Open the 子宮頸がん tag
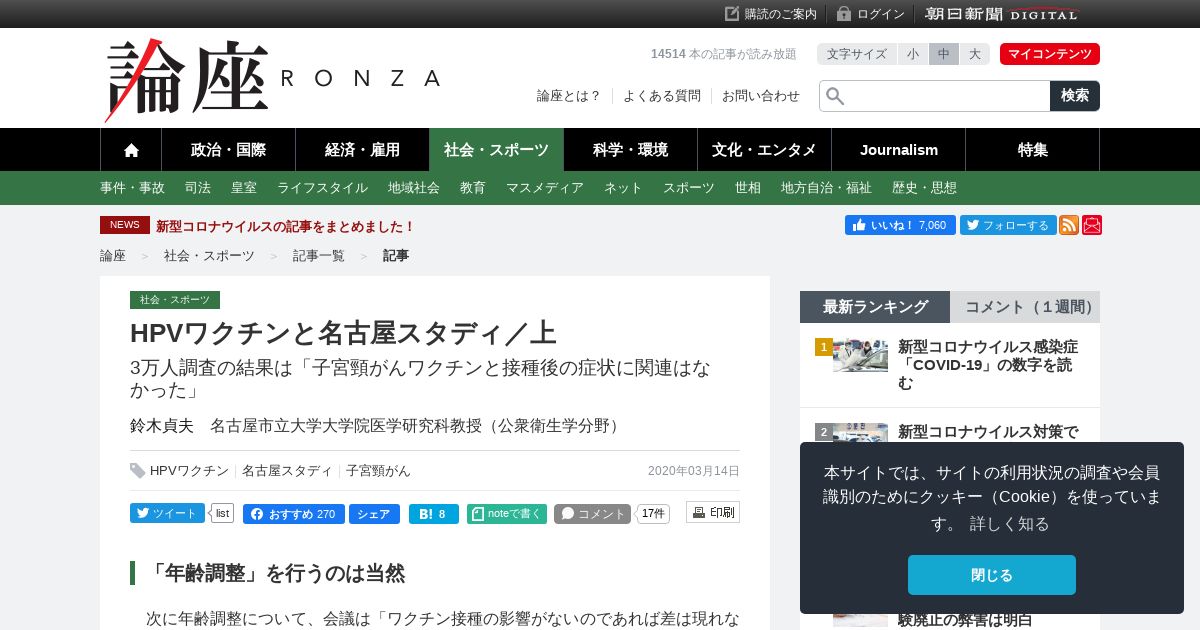 pos(378,471)
